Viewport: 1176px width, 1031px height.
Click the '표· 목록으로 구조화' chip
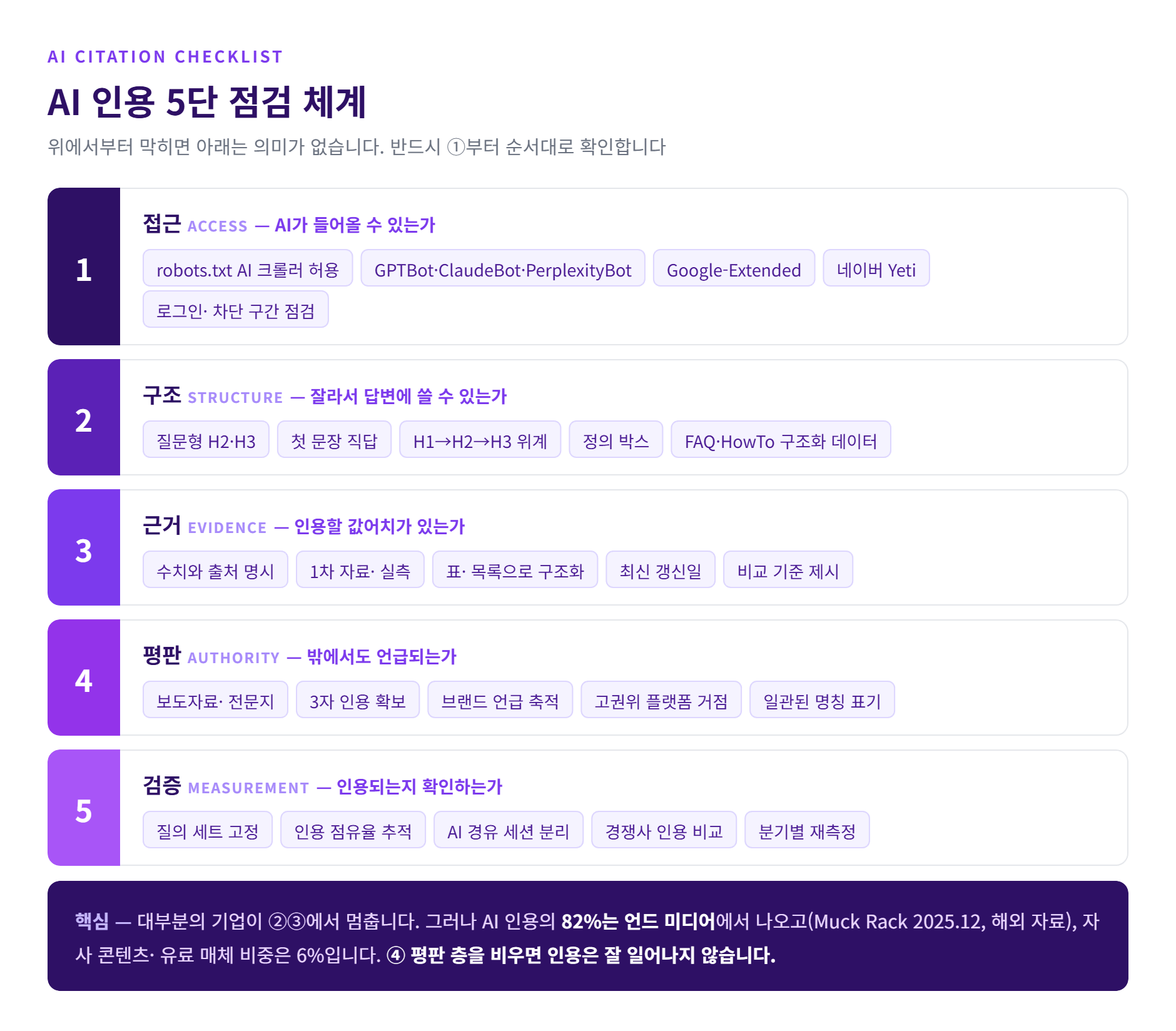pyautogui.click(x=515, y=569)
